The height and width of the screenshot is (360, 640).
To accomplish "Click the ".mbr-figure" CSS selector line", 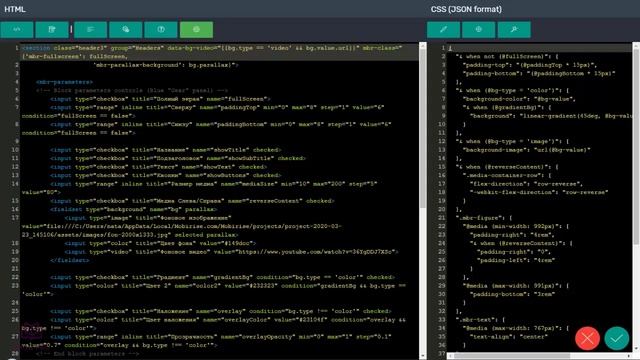I will 484,218.
